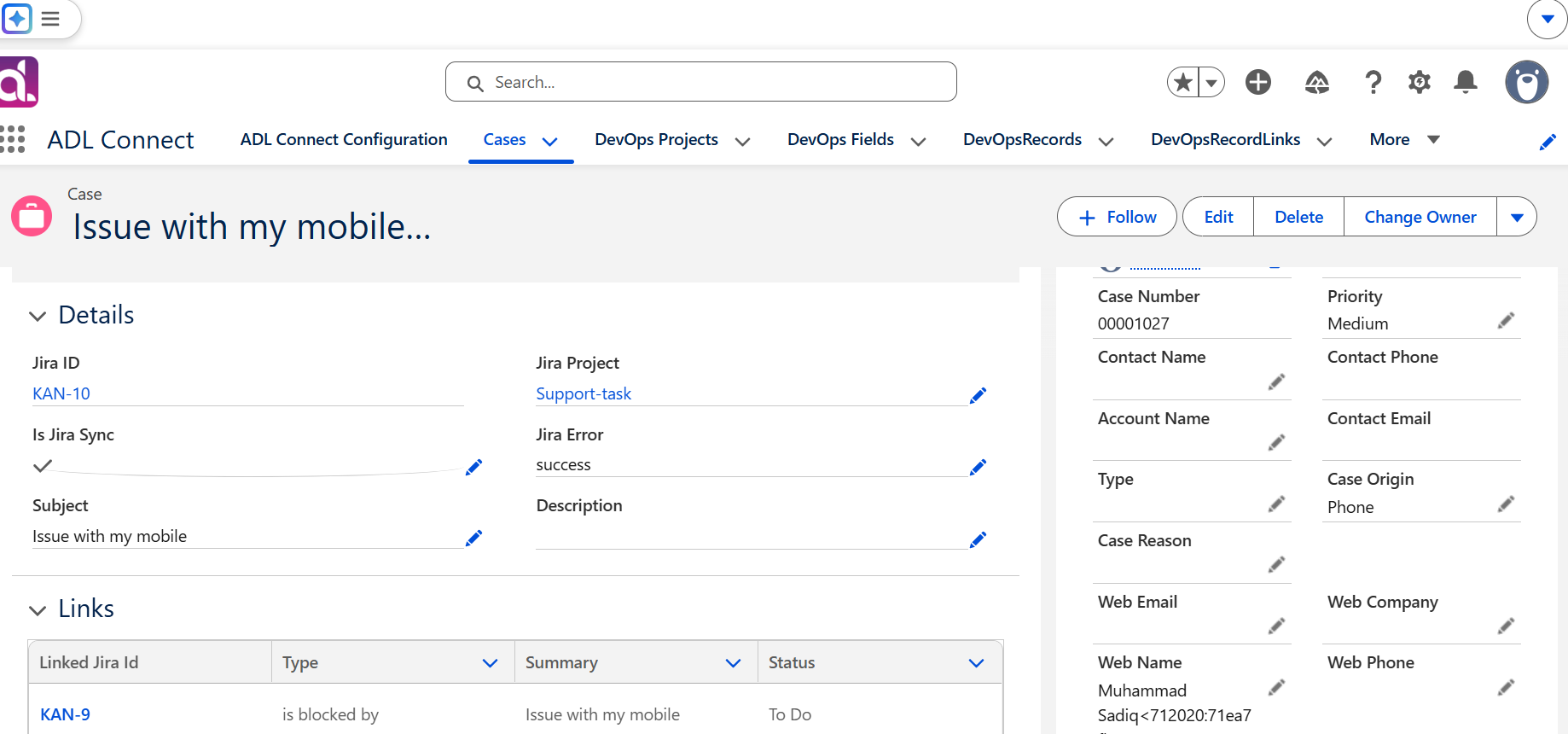Open the Notifications bell
Image resolution: width=1568 pixels, height=734 pixels.
tap(1466, 82)
